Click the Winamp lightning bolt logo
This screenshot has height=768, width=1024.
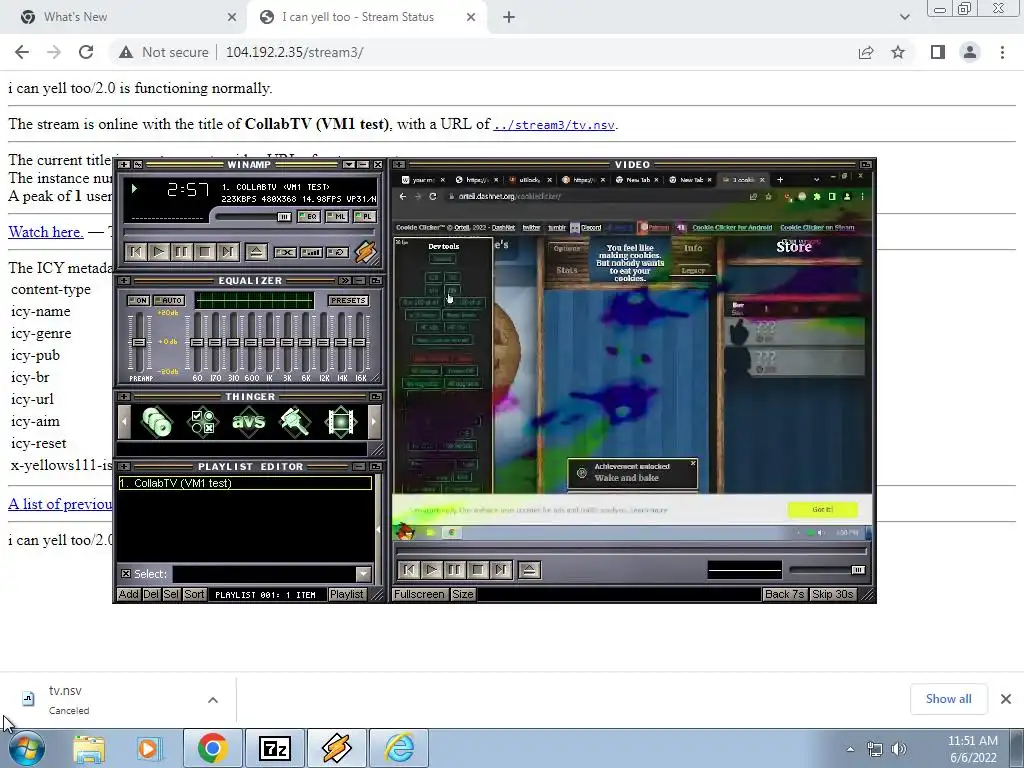click(366, 251)
